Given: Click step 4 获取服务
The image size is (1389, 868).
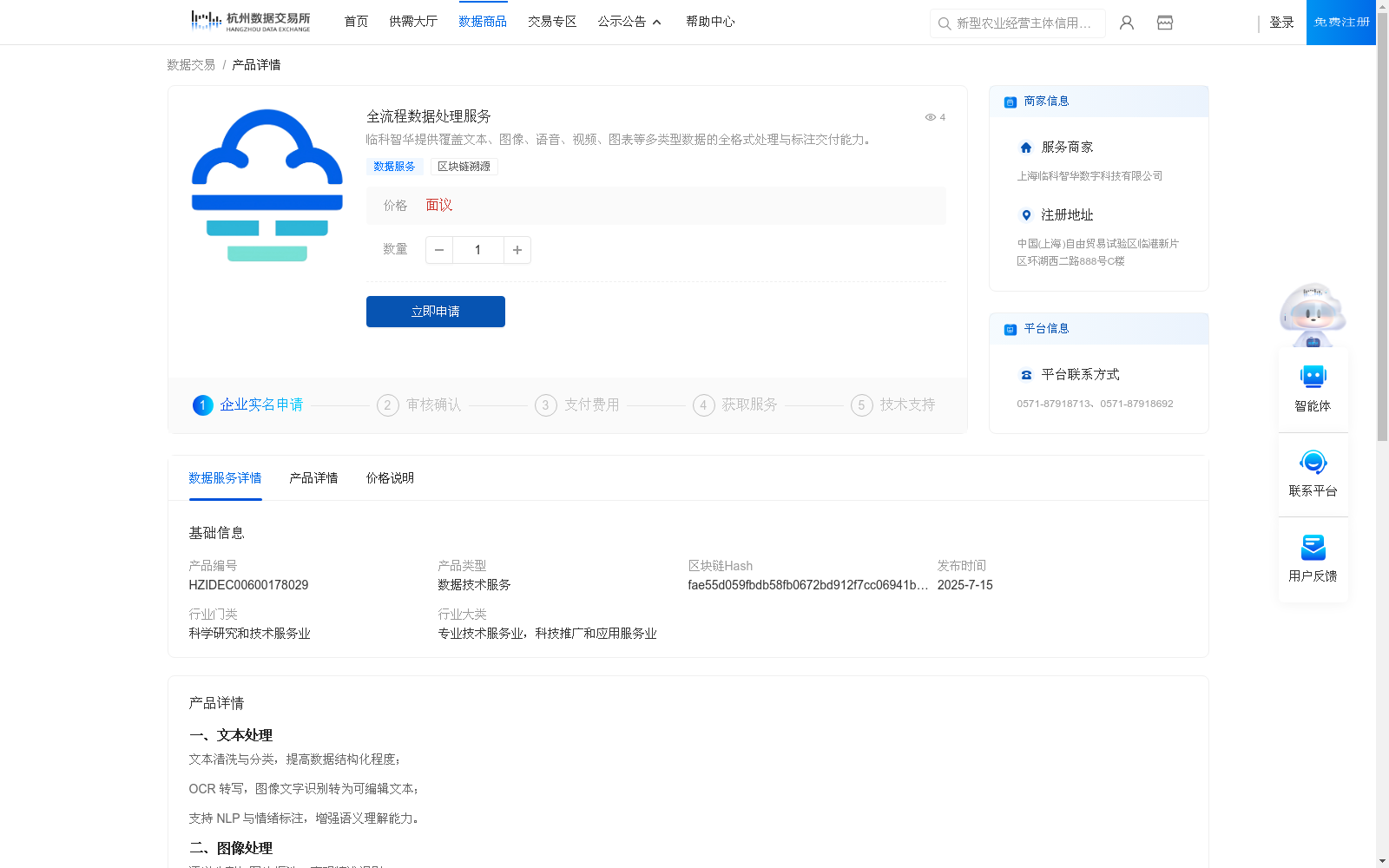Looking at the screenshot, I should (x=735, y=405).
